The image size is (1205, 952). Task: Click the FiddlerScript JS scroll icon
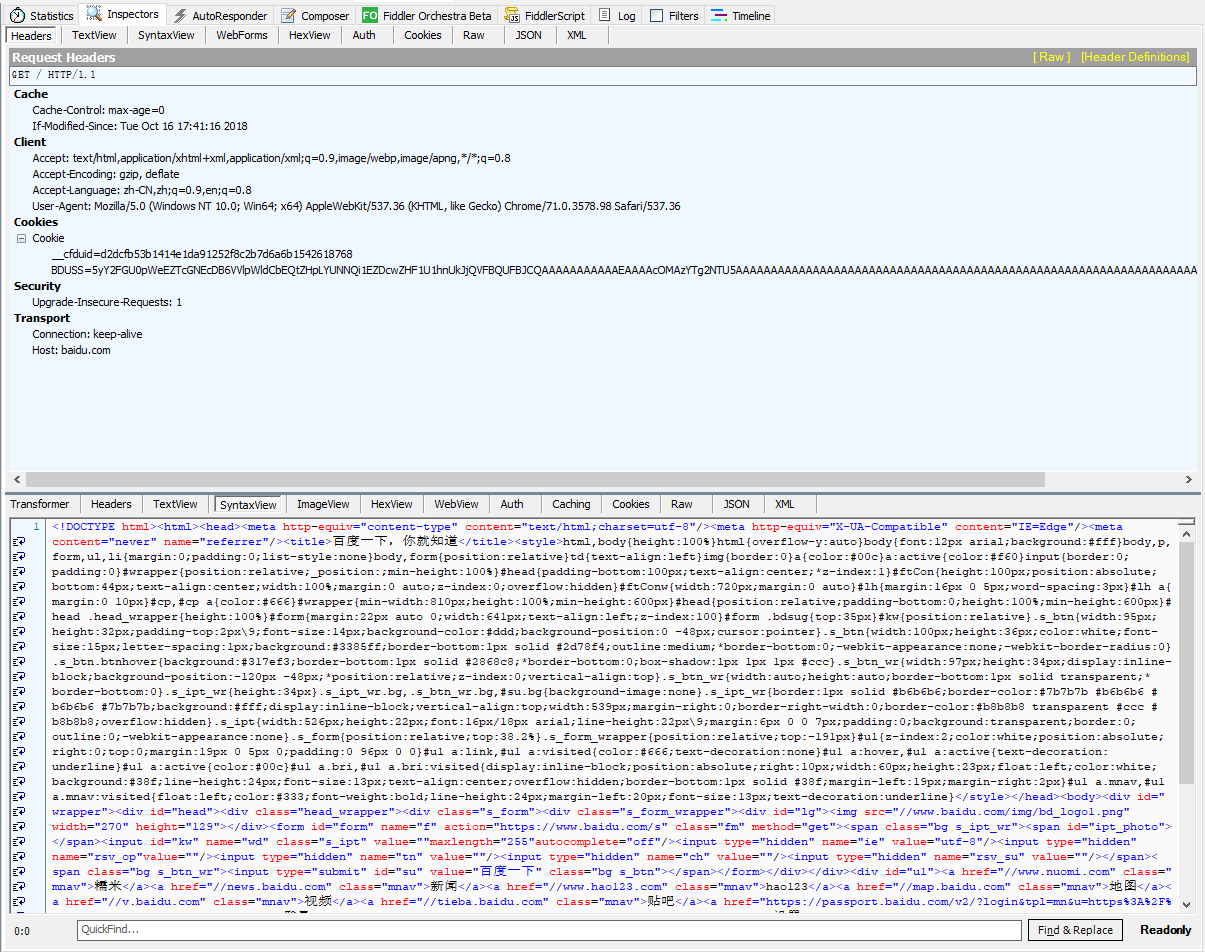[512, 16]
